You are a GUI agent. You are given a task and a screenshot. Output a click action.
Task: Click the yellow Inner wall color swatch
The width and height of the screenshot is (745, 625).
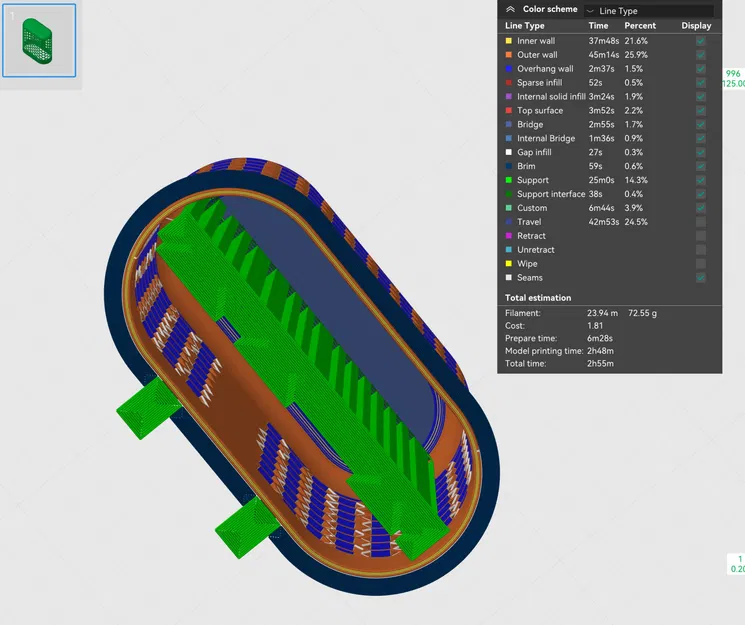point(509,41)
